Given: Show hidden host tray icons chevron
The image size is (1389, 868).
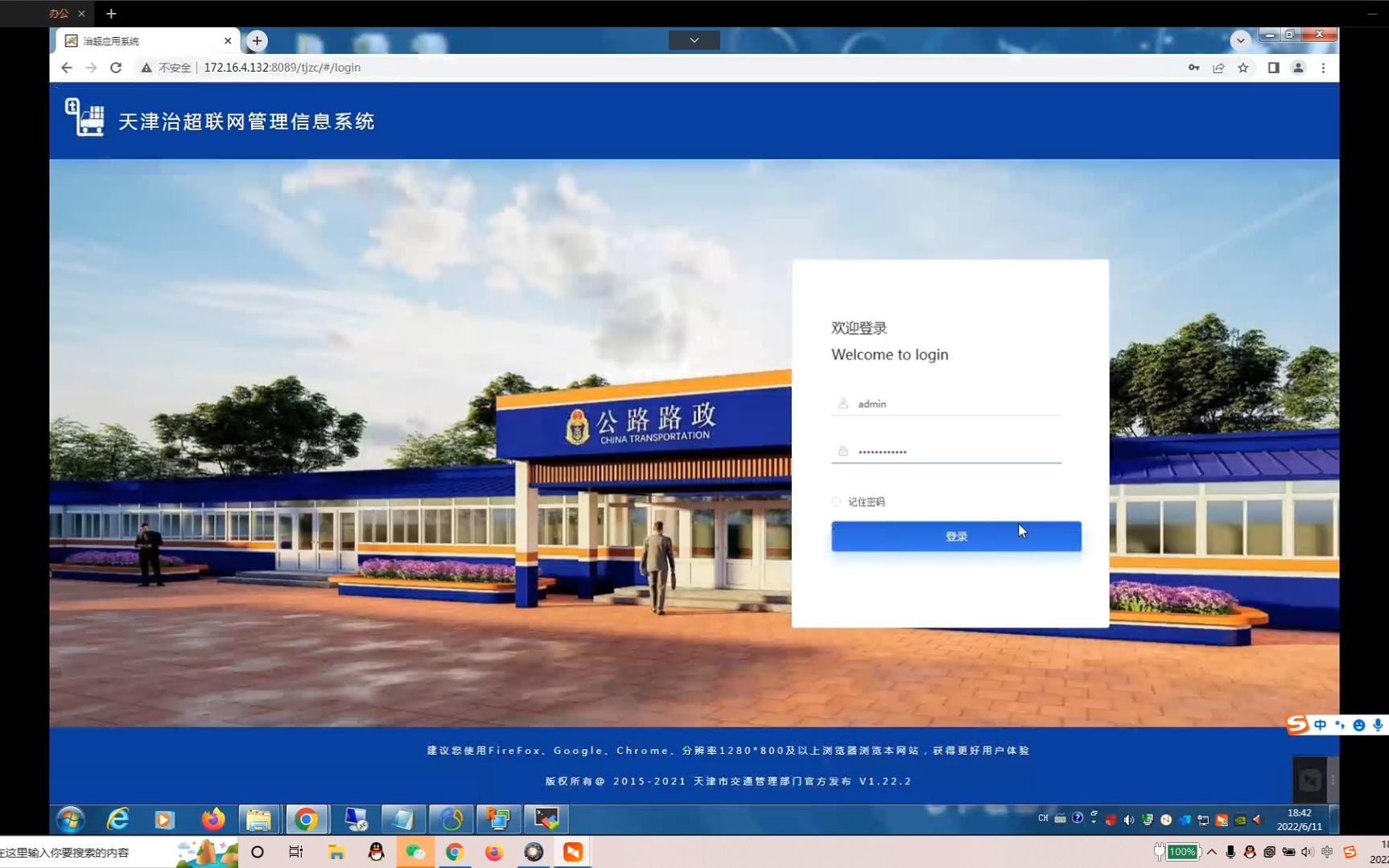Looking at the screenshot, I should pos(1212,852).
